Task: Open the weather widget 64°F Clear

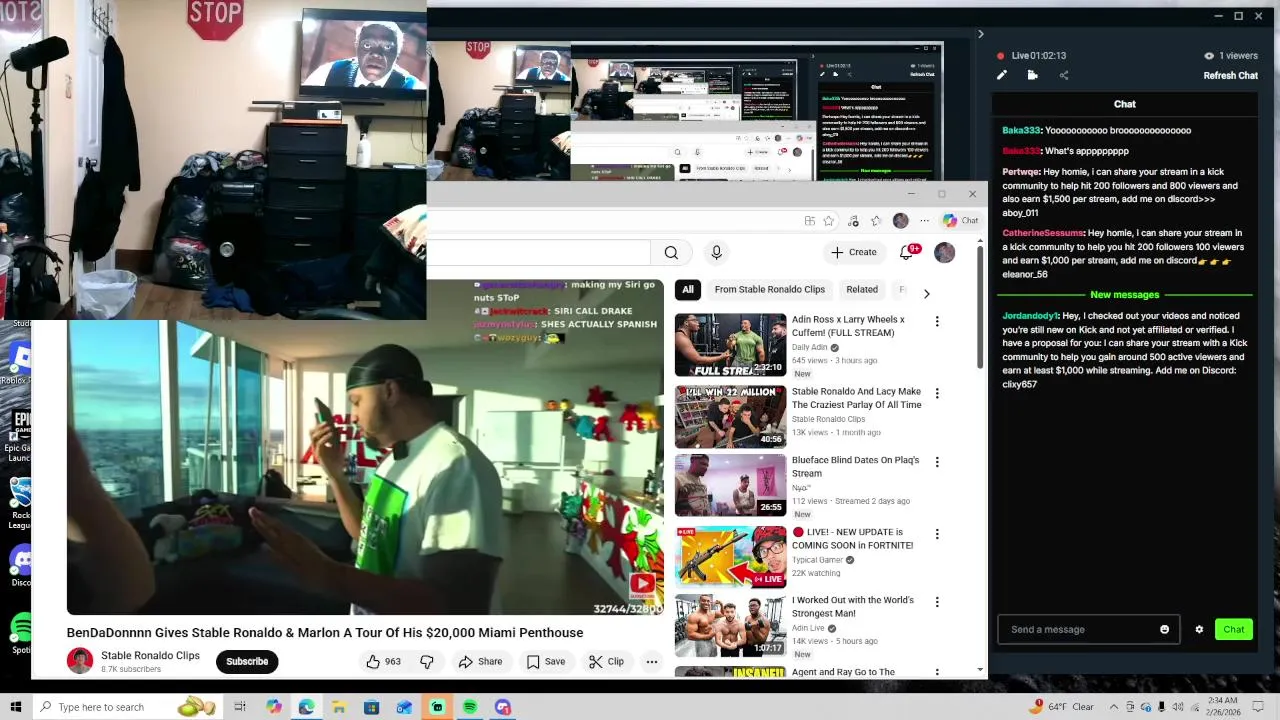Action: point(1060,707)
